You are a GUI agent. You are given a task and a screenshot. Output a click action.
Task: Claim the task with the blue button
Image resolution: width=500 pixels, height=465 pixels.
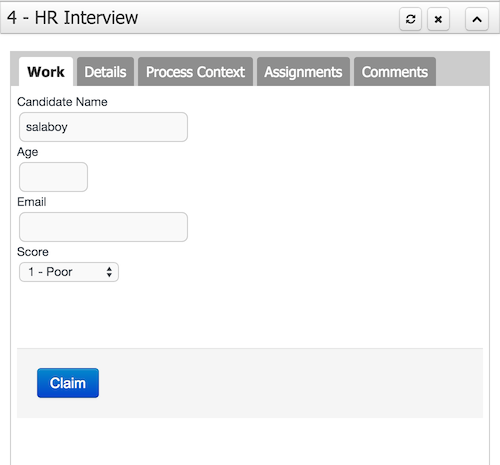68,383
